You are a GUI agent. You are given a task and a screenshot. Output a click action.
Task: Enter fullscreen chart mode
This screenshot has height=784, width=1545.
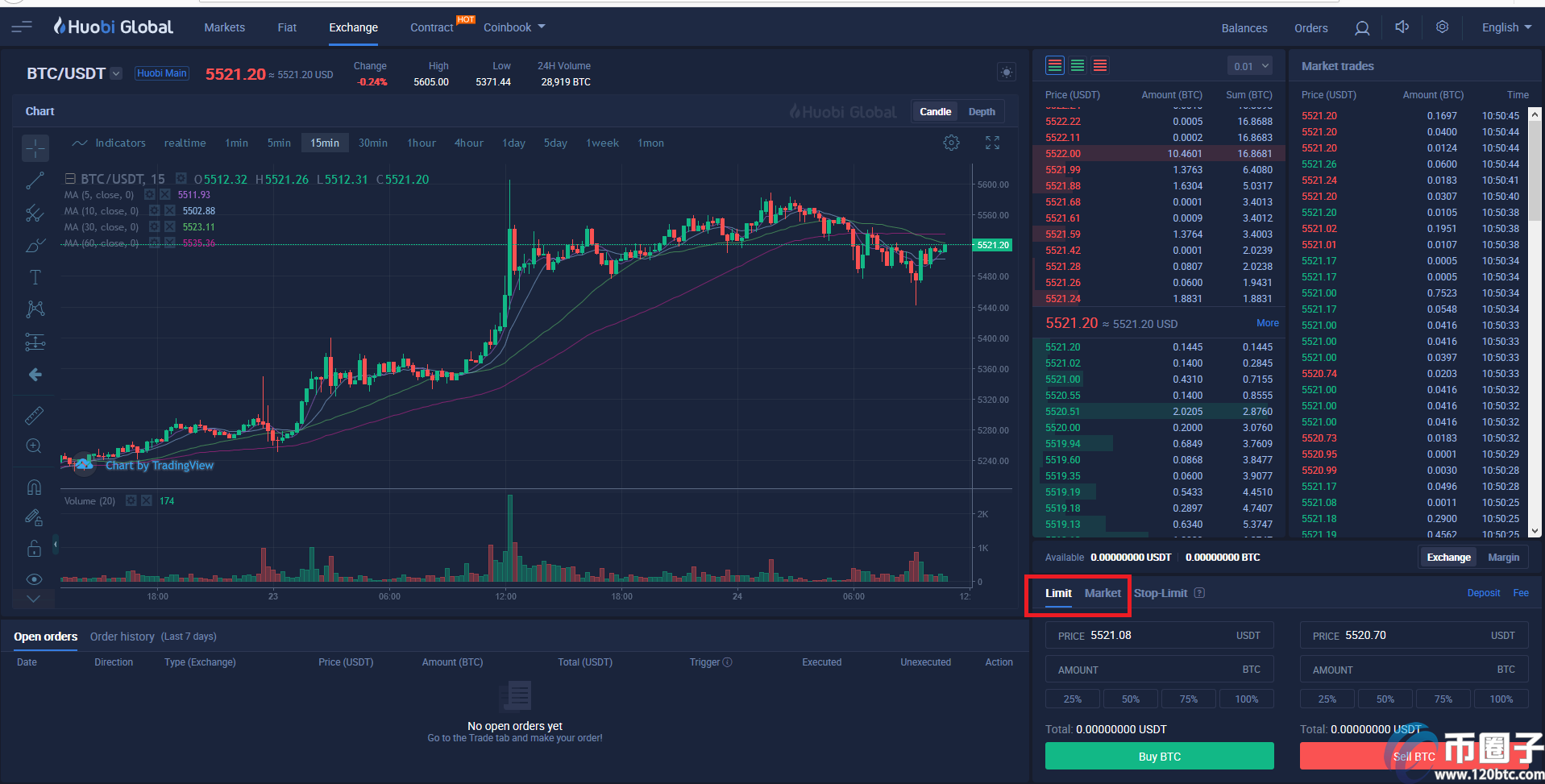click(x=992, y=143)
